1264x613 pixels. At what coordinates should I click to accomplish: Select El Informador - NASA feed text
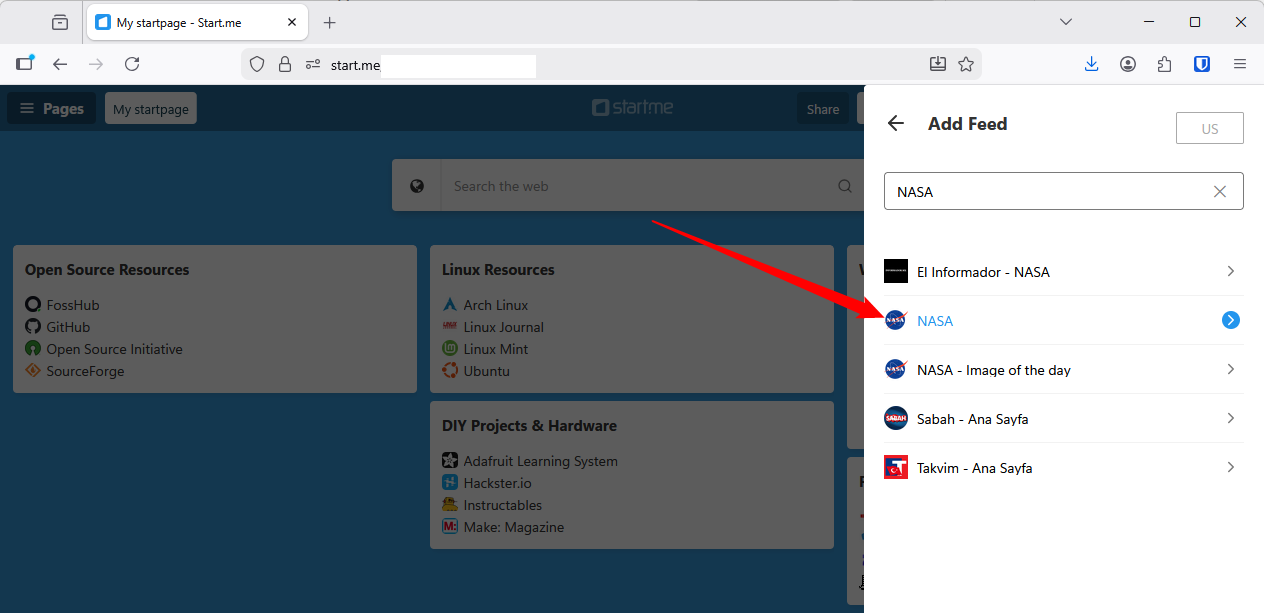click(983, 272)
